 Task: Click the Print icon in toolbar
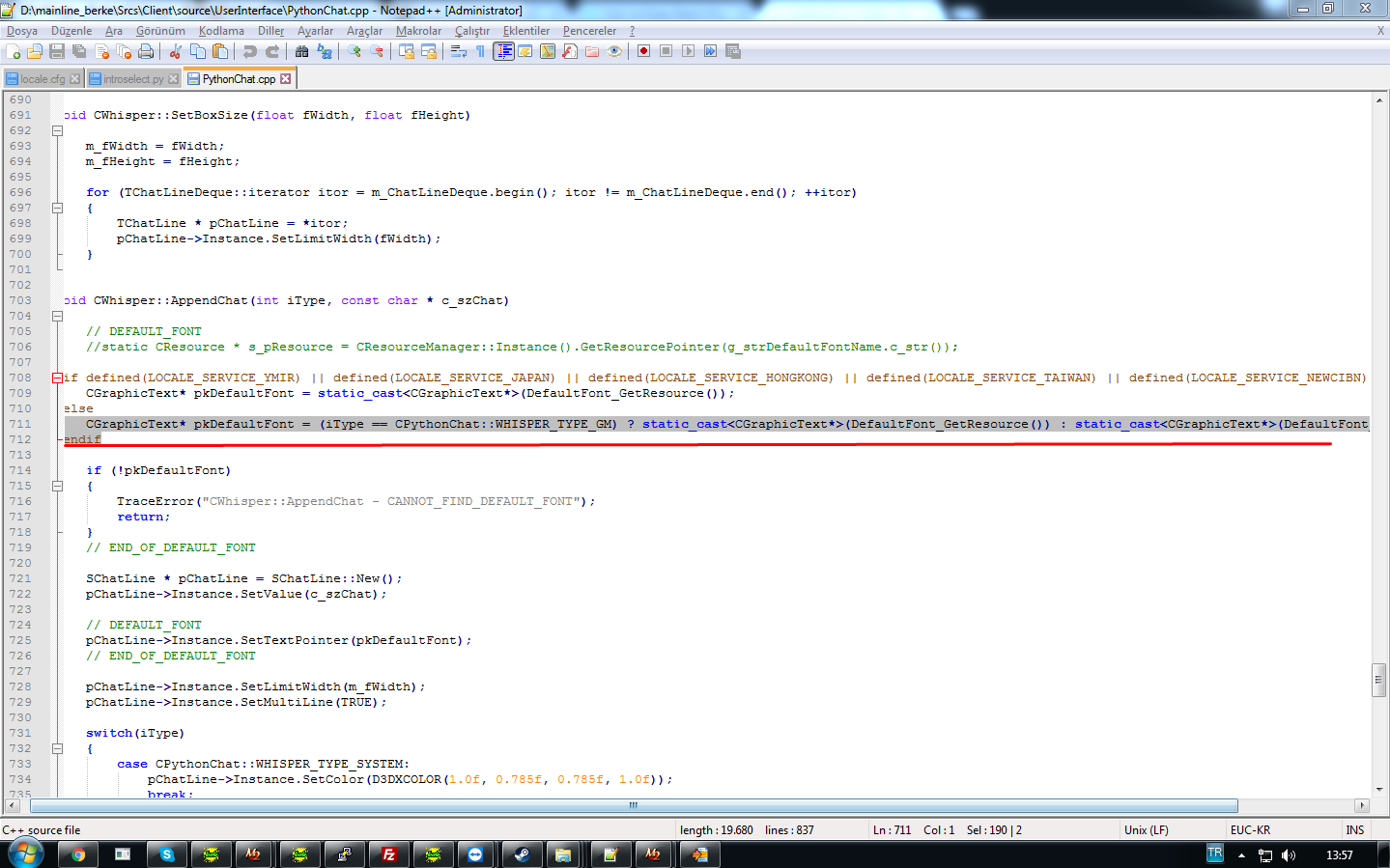click(146, 51)
